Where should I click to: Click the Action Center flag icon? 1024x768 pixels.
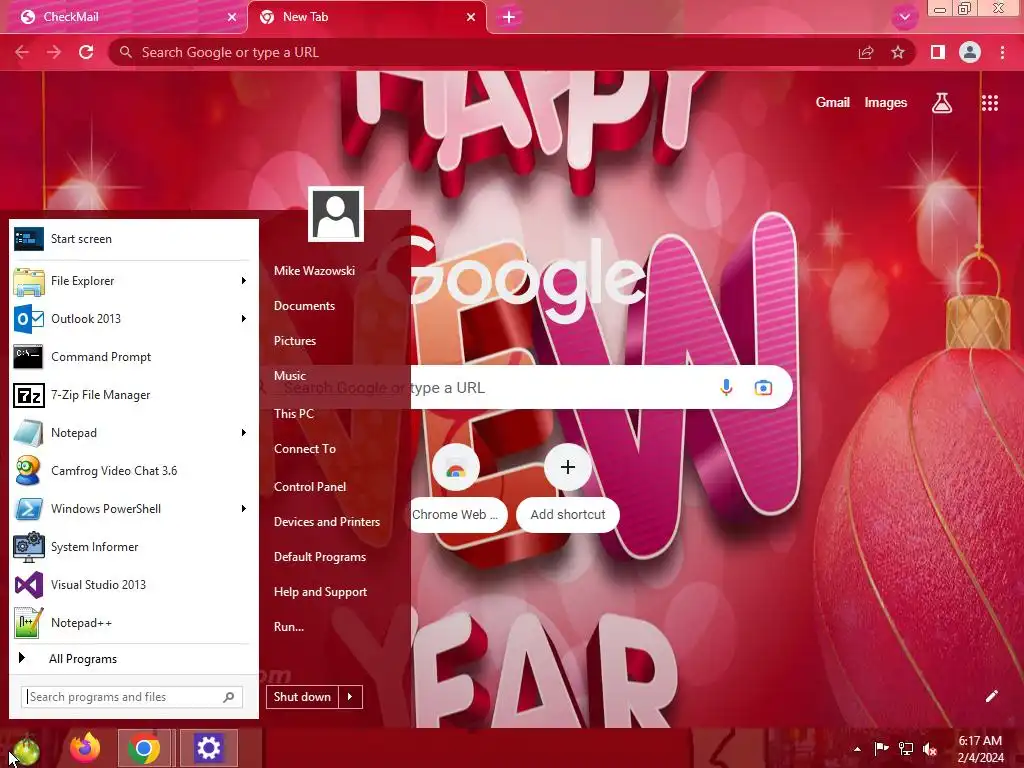coord(881,748)
